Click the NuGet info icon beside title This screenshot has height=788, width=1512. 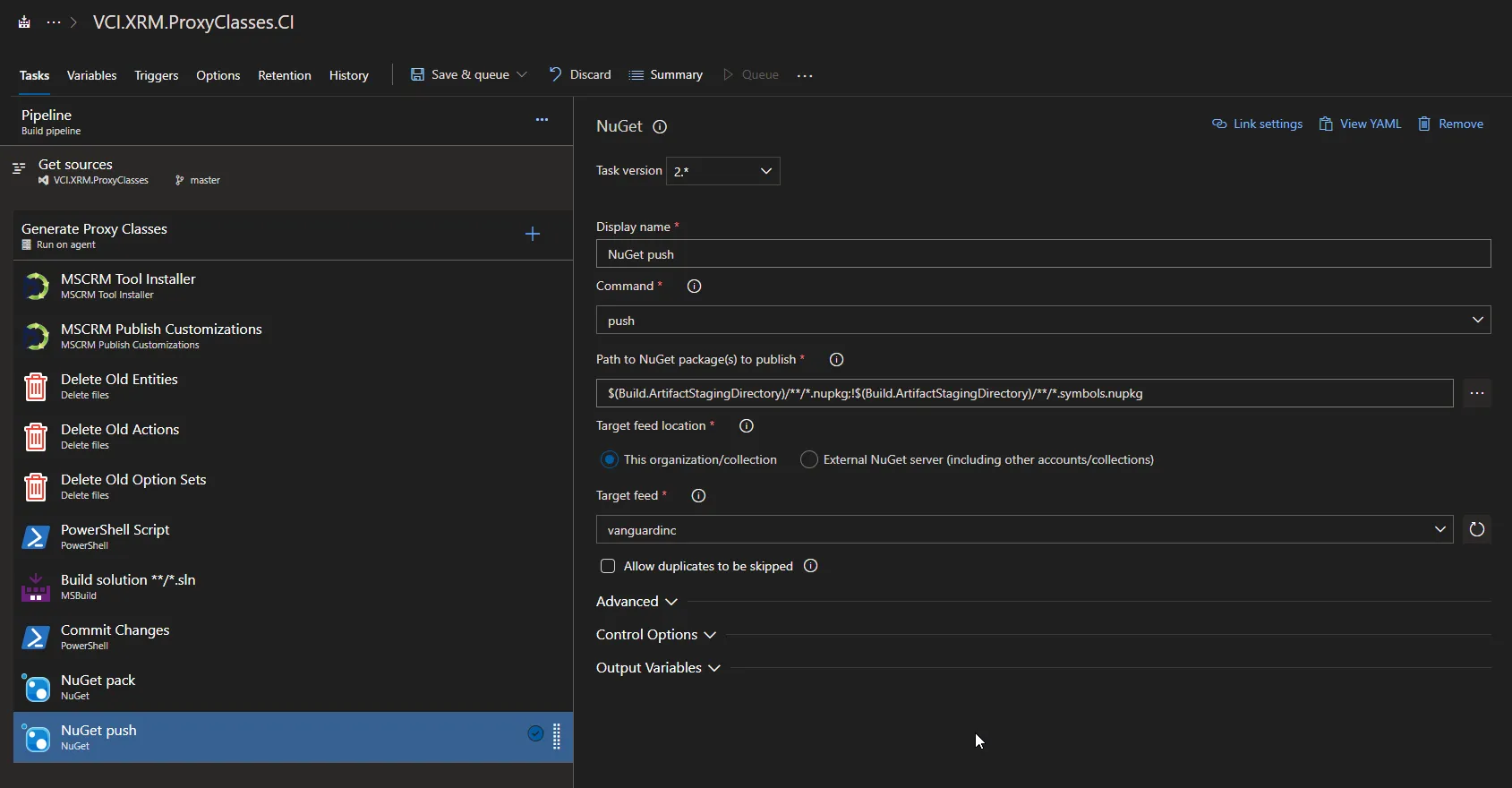[x=660, y=127]
